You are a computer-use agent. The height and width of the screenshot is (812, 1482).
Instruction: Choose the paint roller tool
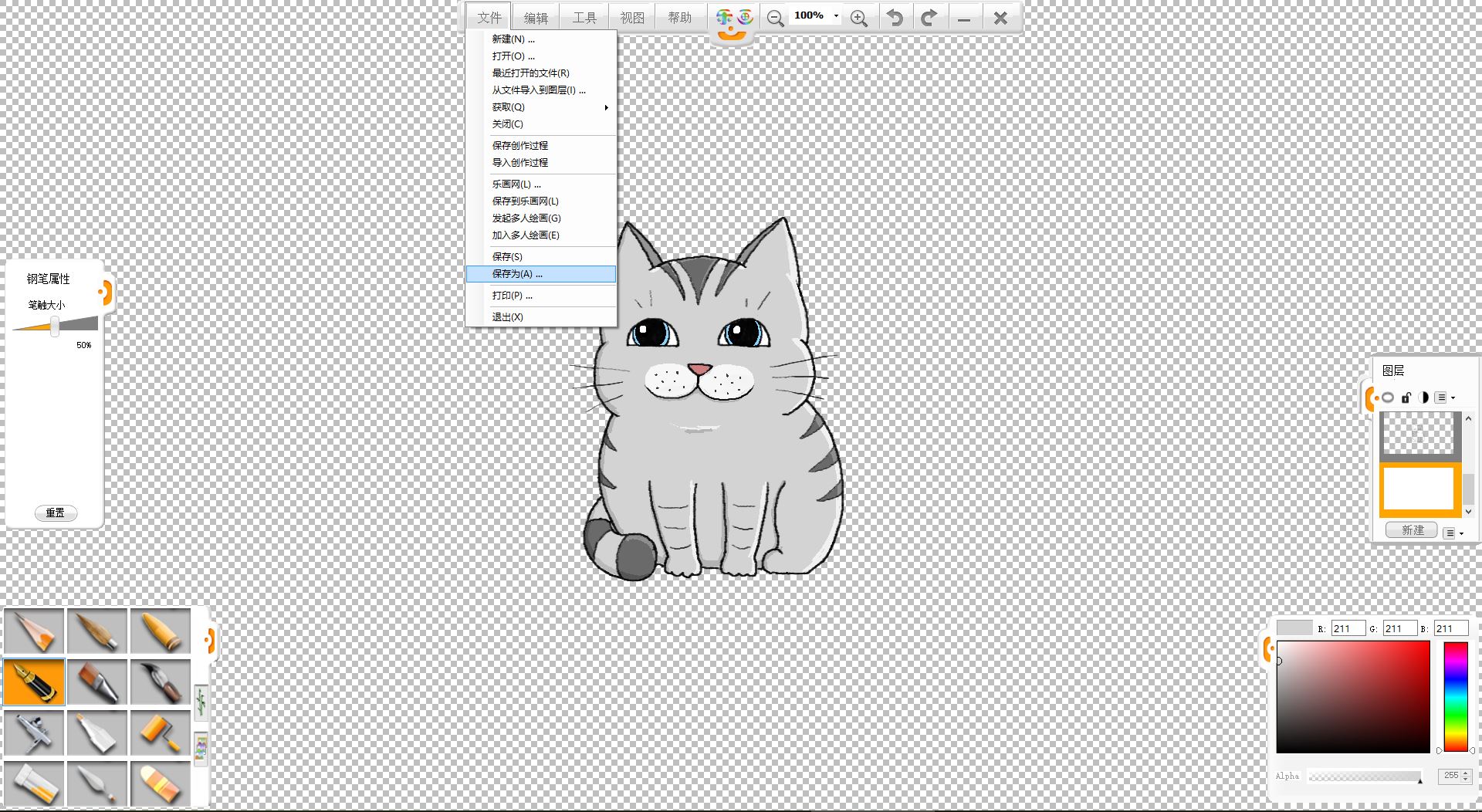coord(161,732)
